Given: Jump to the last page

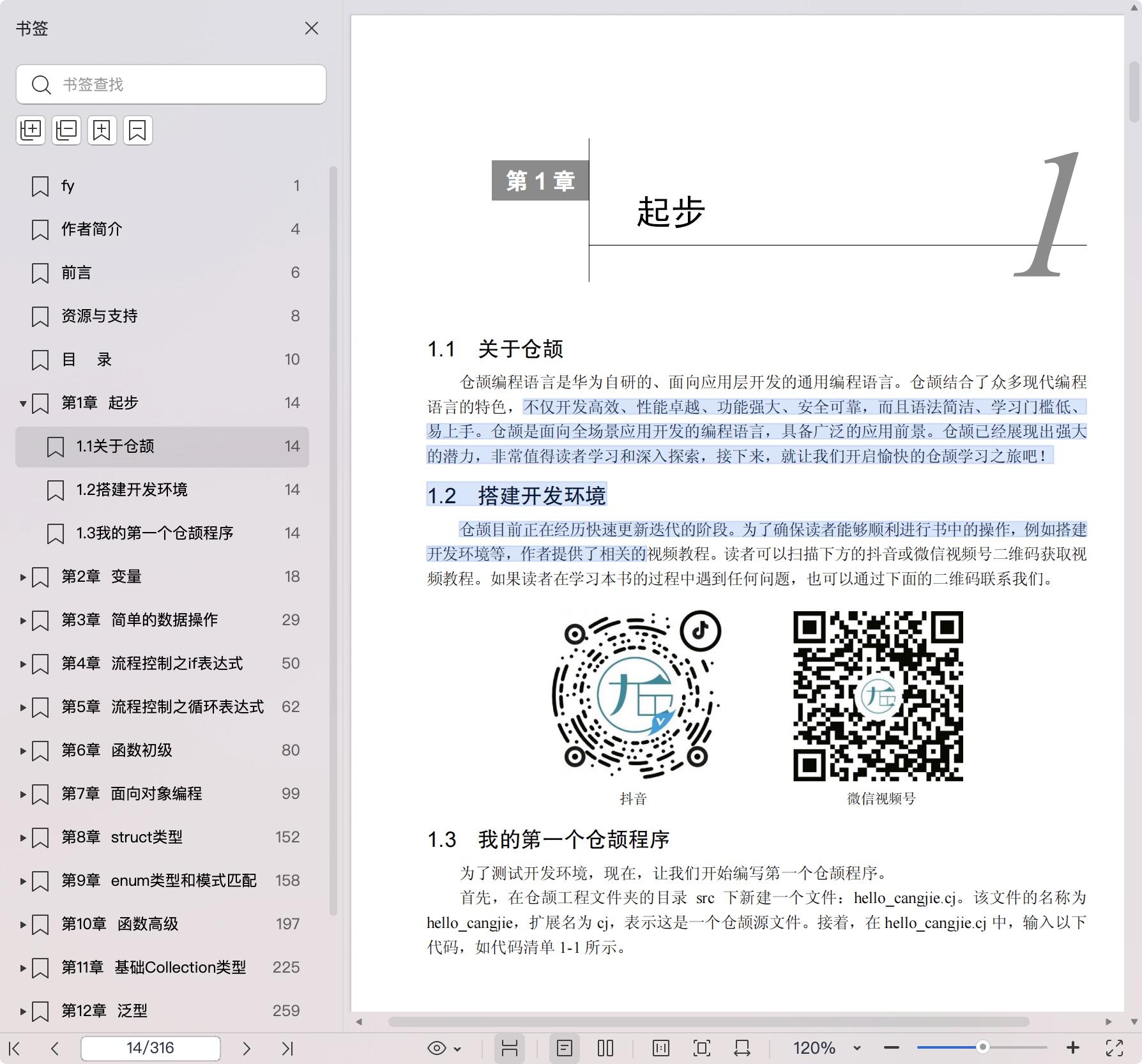Looking at the screenshot, I should pyautogui.click(x=287, y=1048).
